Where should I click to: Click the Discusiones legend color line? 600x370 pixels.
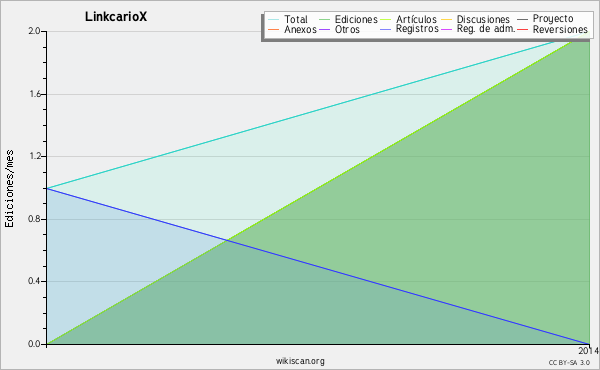[447, 19]
